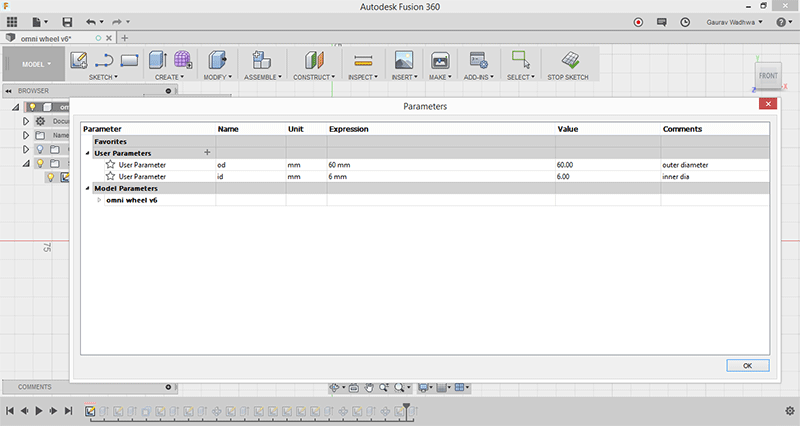800x426 pixels.
Task: Open the CREATE menu dropdown
Action: pyautogui.click(x=169, y=77)
